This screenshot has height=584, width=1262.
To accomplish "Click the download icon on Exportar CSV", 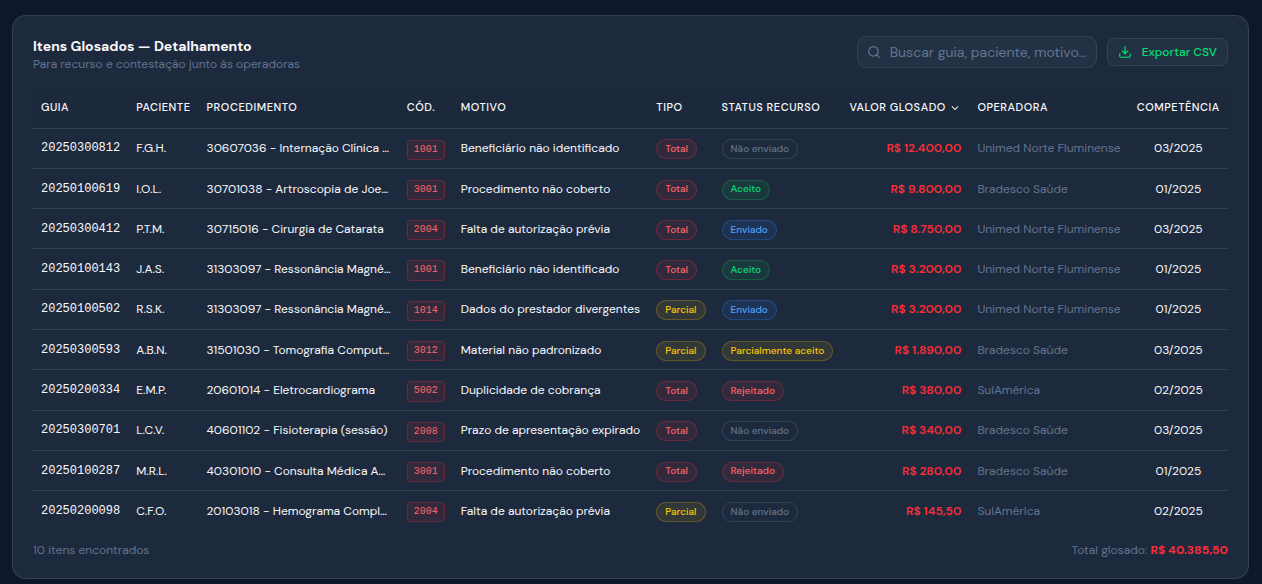I will click(1125, 52).
